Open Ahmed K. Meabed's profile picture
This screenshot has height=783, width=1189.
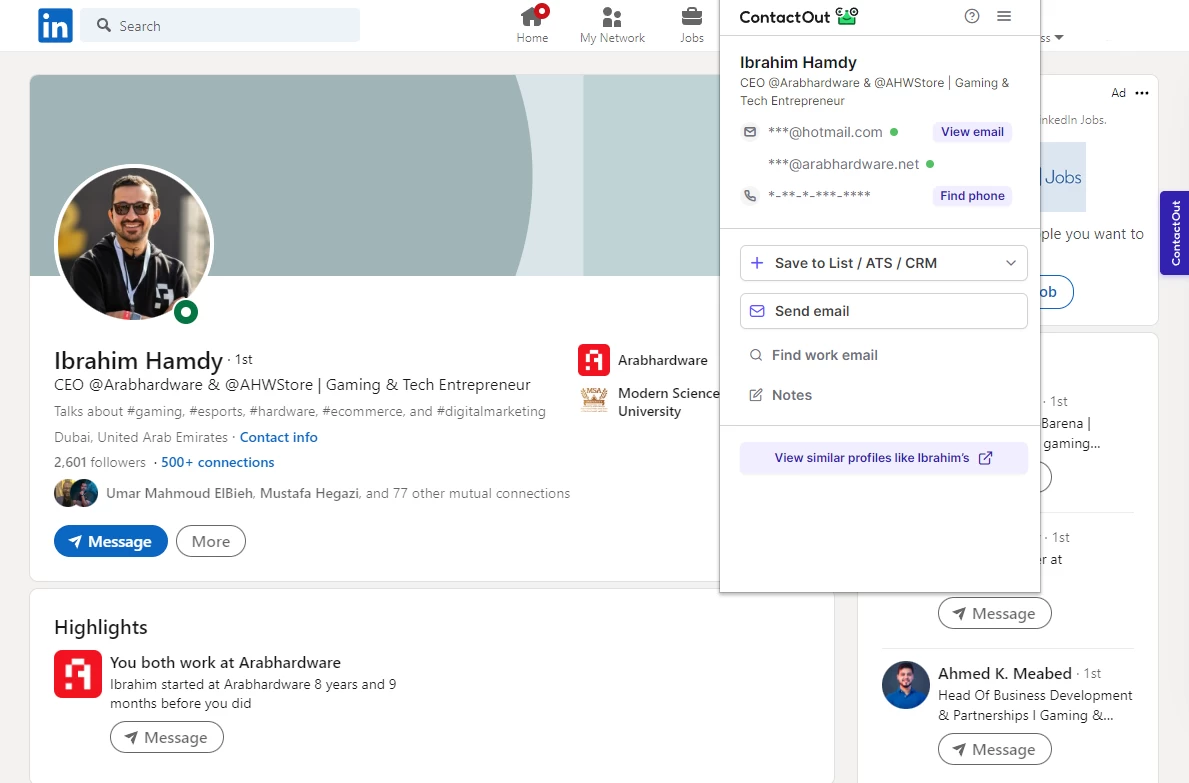point(905,685)
